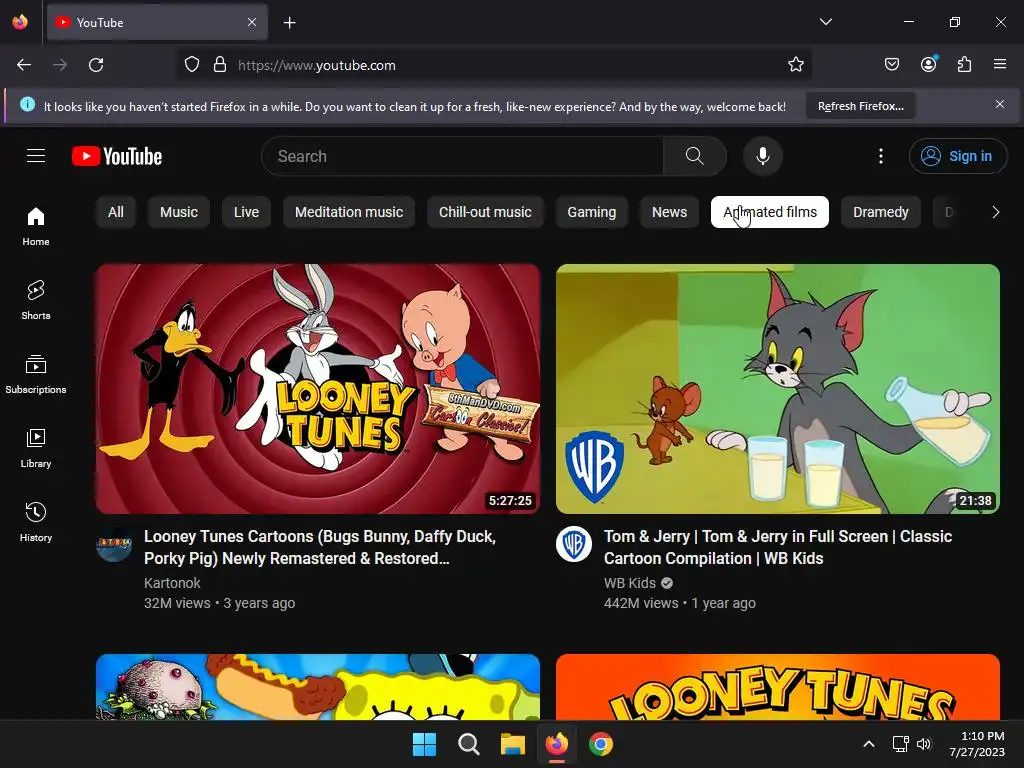The height and width of the screenshot is (768, 1024).
Task: Select the Music category chip
Action: (x=179, y=212)
